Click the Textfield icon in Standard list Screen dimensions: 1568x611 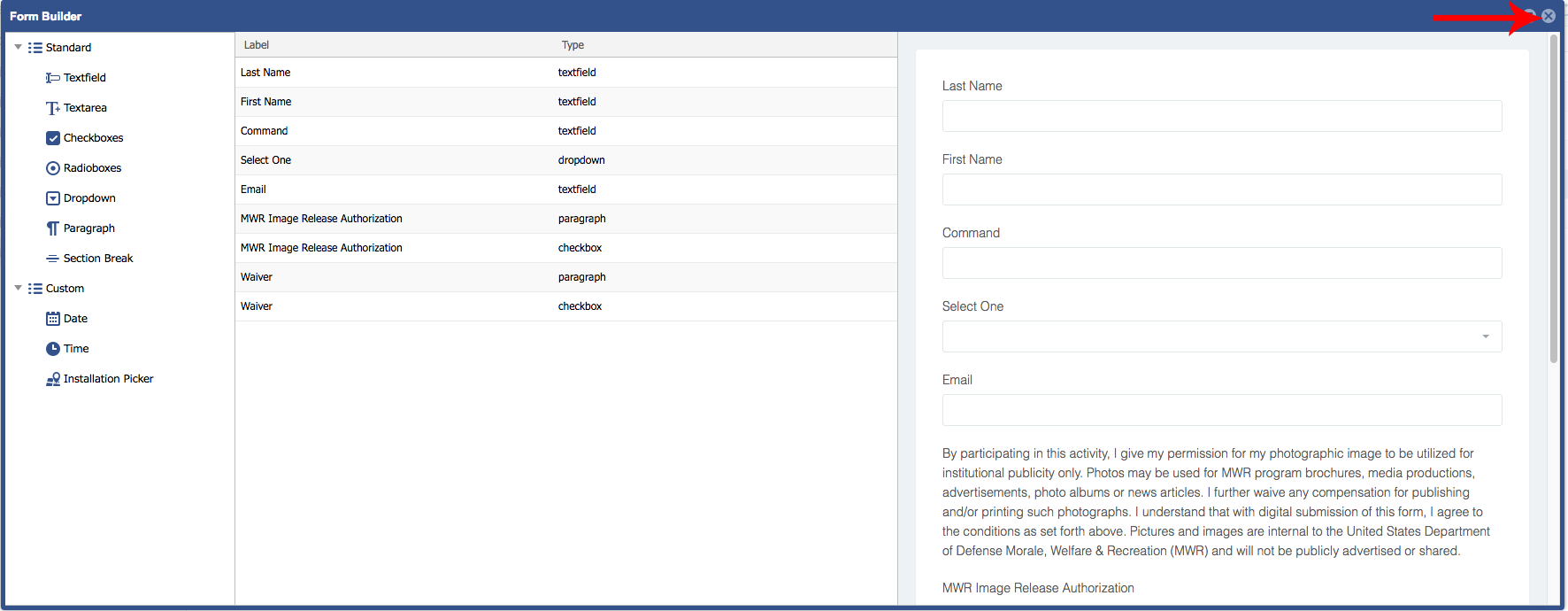(x=53, y=78)
